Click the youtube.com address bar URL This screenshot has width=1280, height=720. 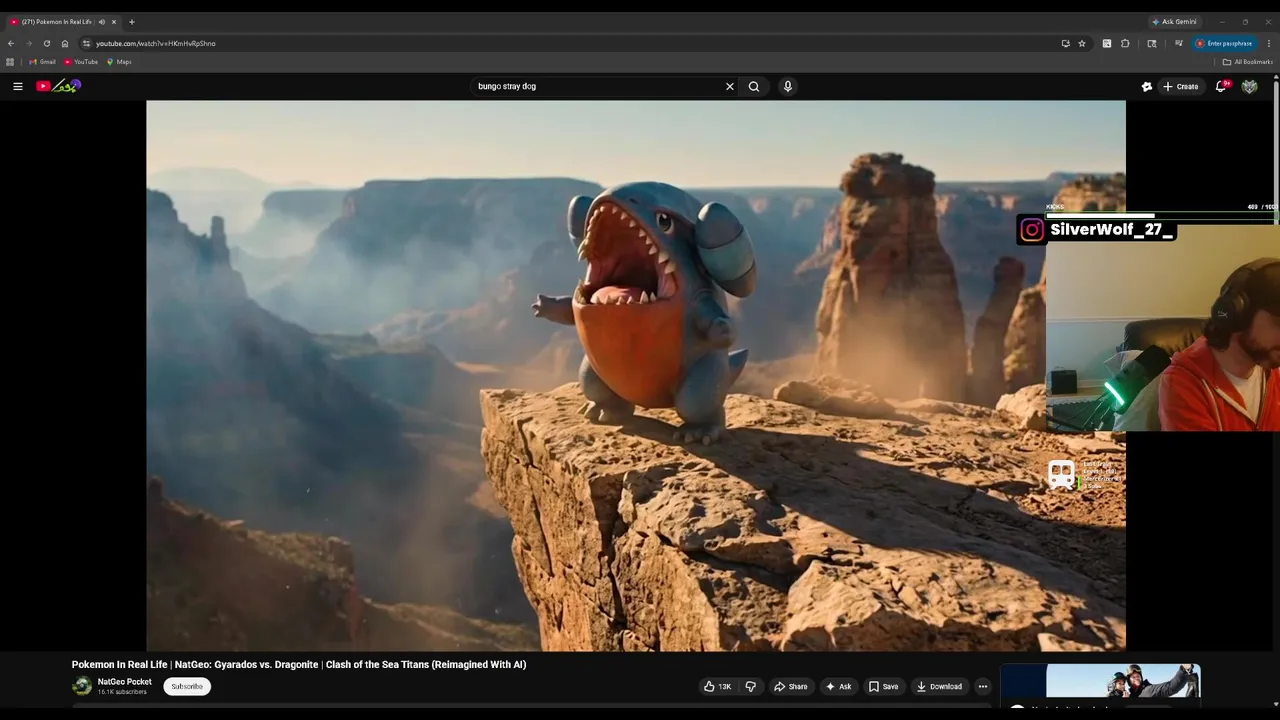(x=155, y=44)
